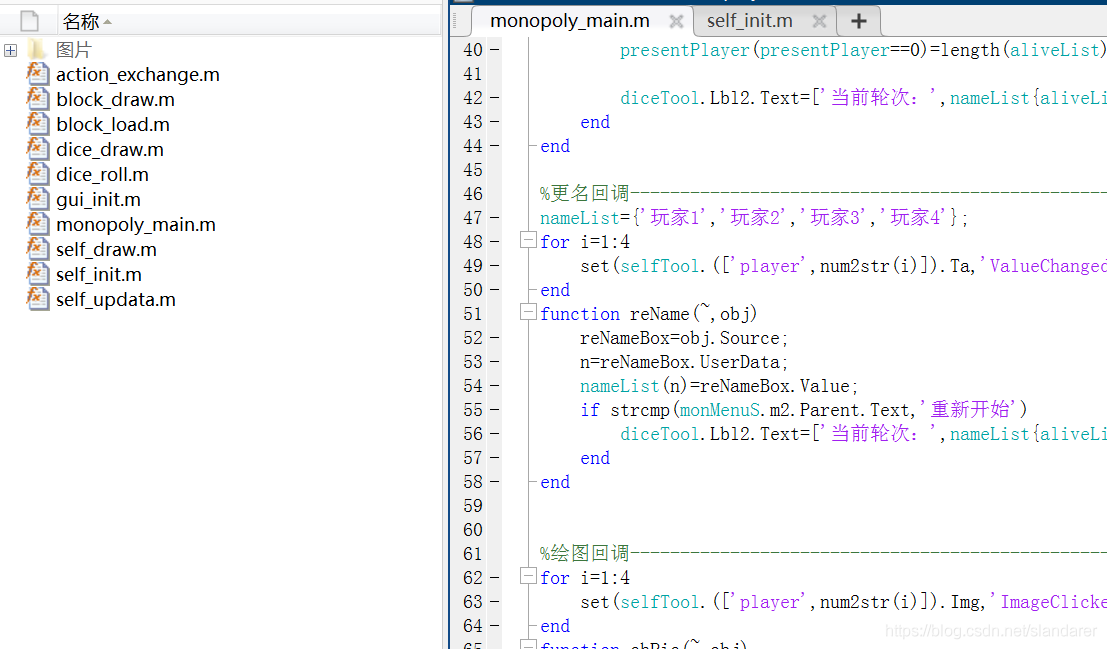Click the block_load.m file icon
The width and height of the screenshot is (1107, 649).
coord(37,124)
